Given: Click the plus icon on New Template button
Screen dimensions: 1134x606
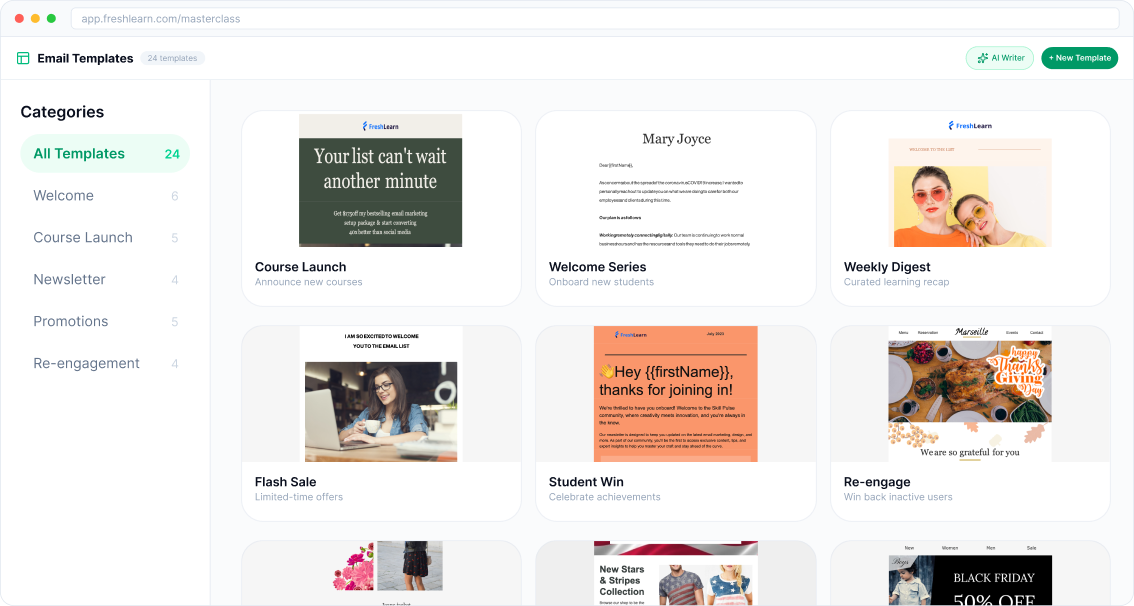Looking at the screenshot, I should [x=1052, y=58].
